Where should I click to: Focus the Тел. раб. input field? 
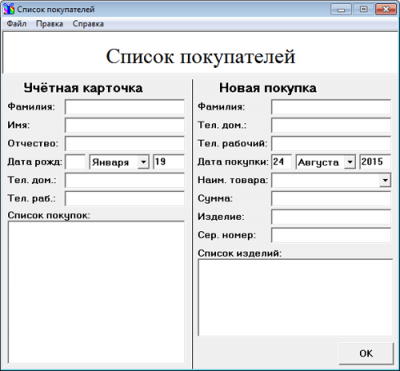[x=125, y=199]
